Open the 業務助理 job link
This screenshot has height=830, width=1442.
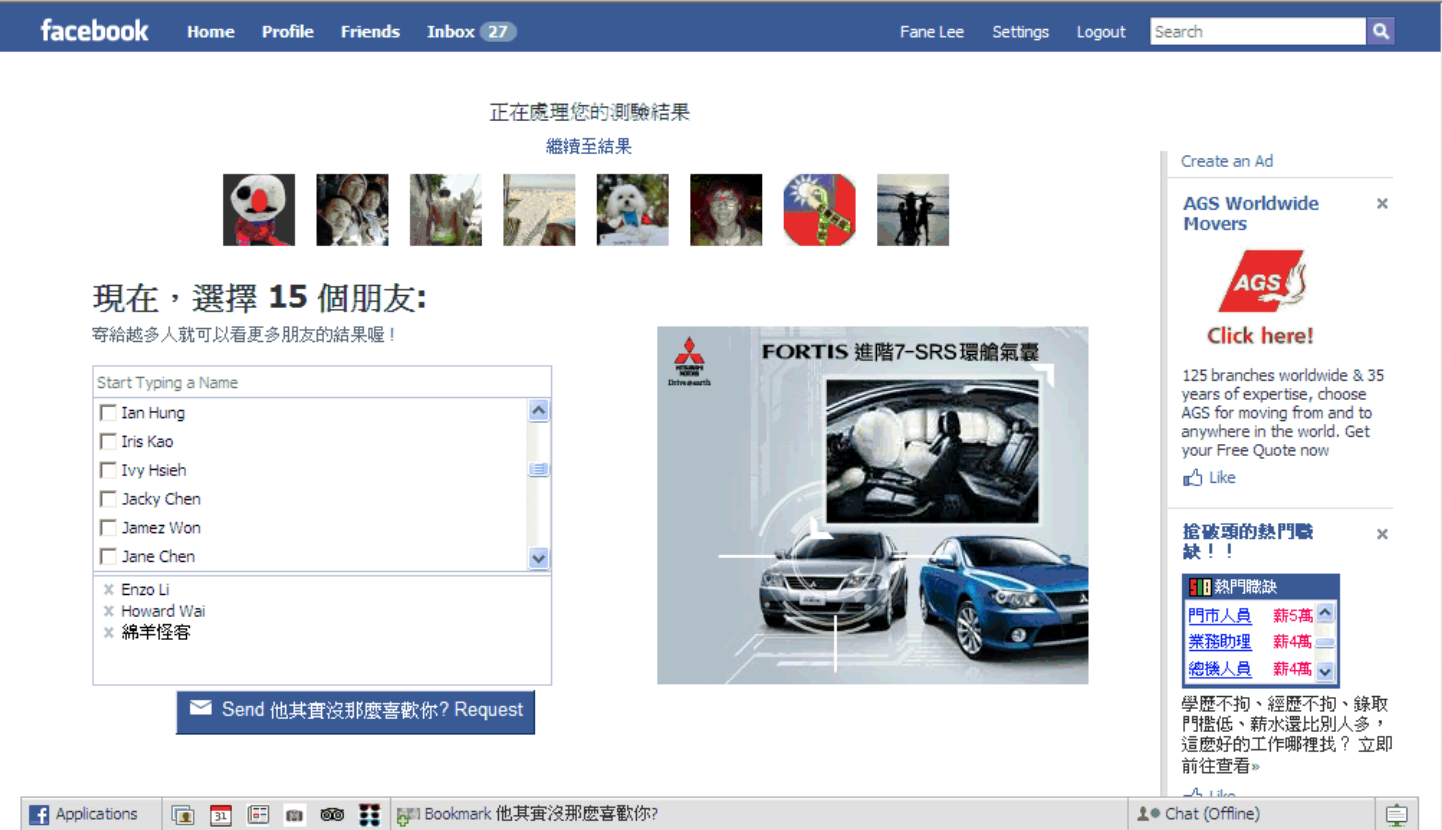[1220, 642]
